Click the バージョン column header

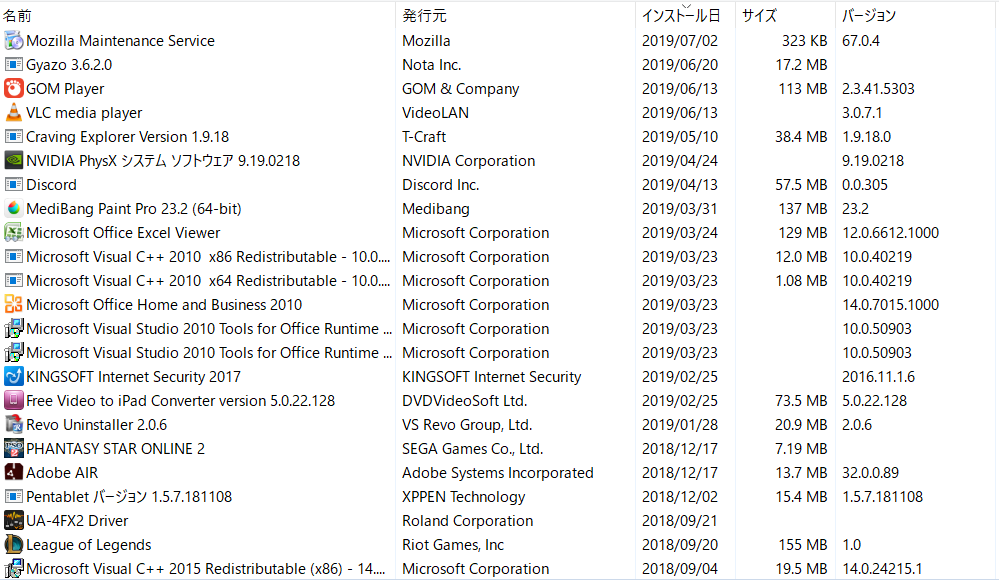869,16
